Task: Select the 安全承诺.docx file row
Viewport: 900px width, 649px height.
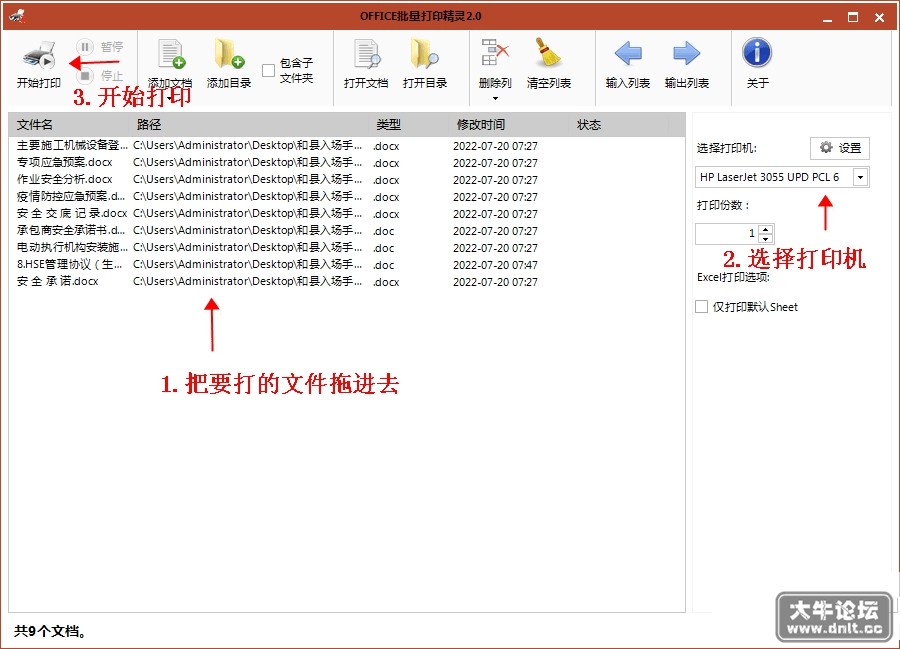Action: (x=347, y=282)
